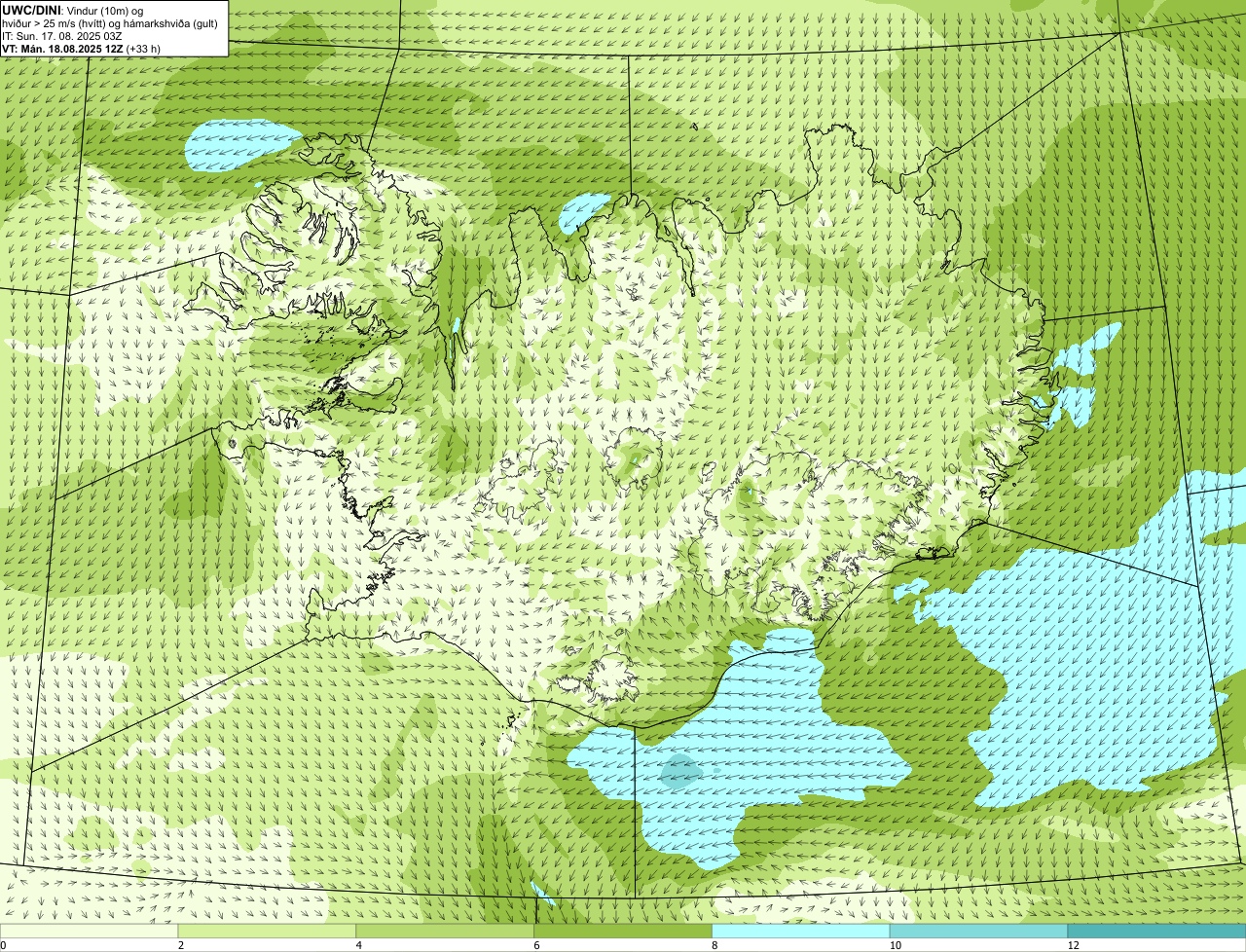Click the 'IT: Sun. 17. 08. 2025 03Z' line
This screenshot has width=1246, height=952.
pos(62,35)
